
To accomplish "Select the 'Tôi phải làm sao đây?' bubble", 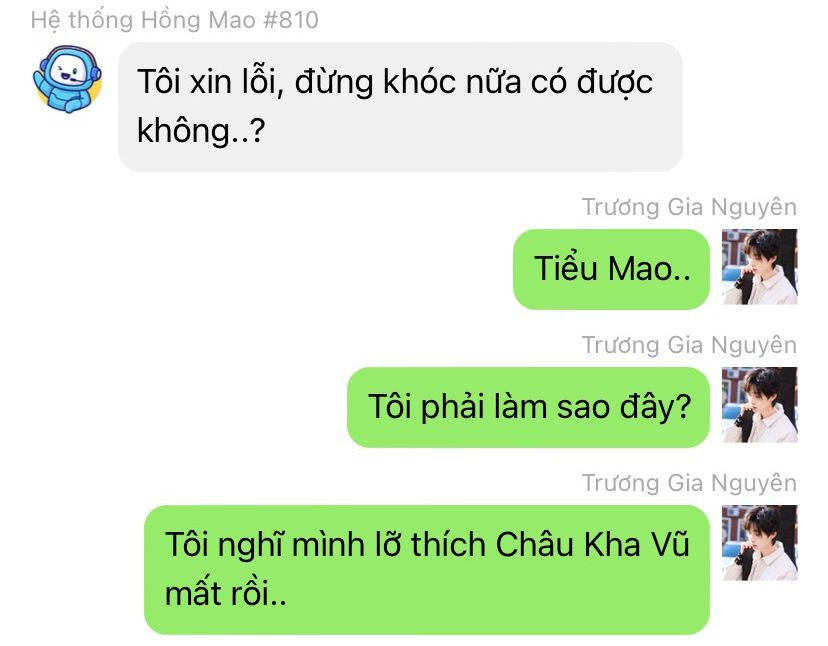I will [528, 407].
